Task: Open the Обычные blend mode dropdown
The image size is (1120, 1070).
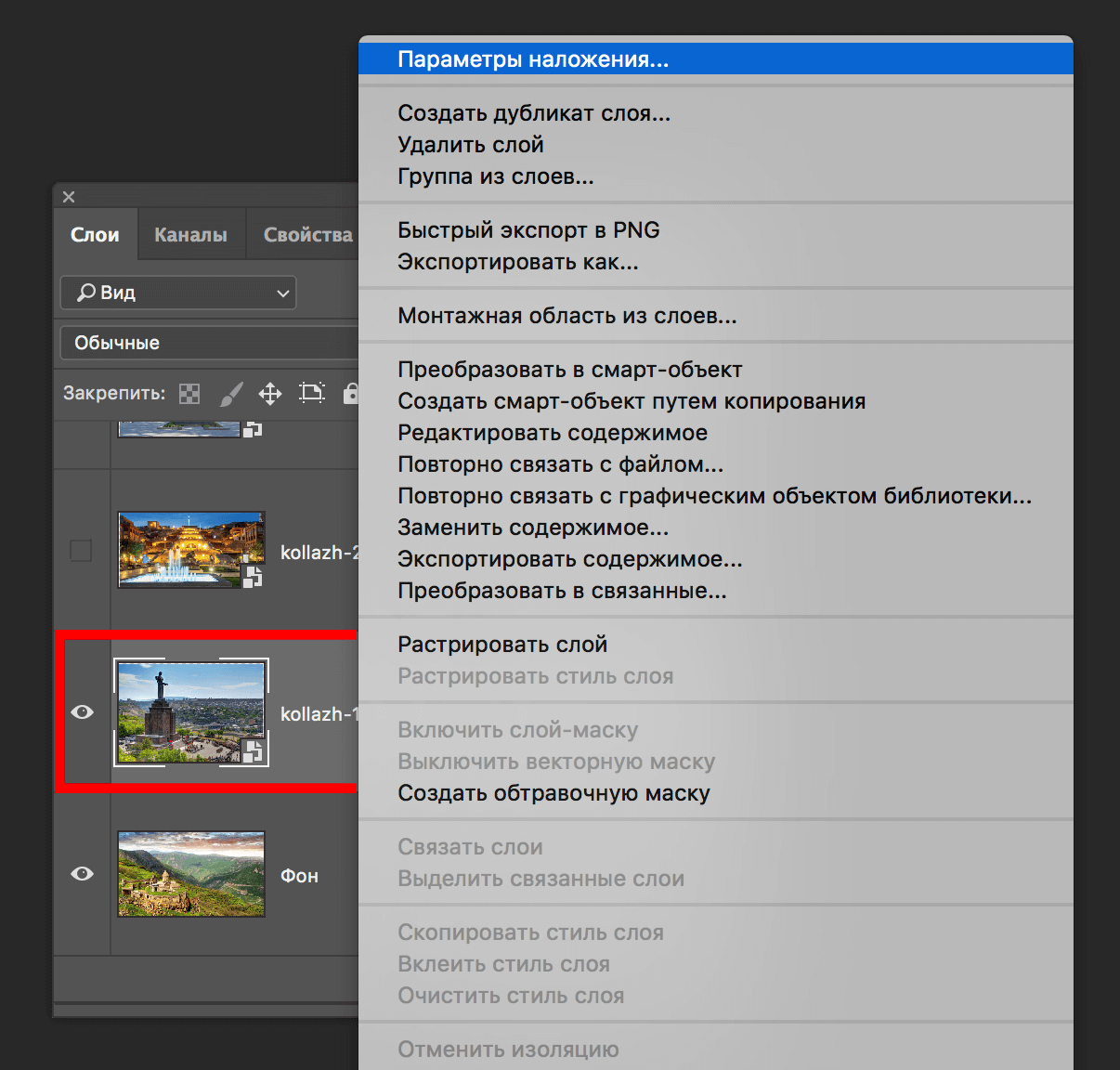Action: 209,343
